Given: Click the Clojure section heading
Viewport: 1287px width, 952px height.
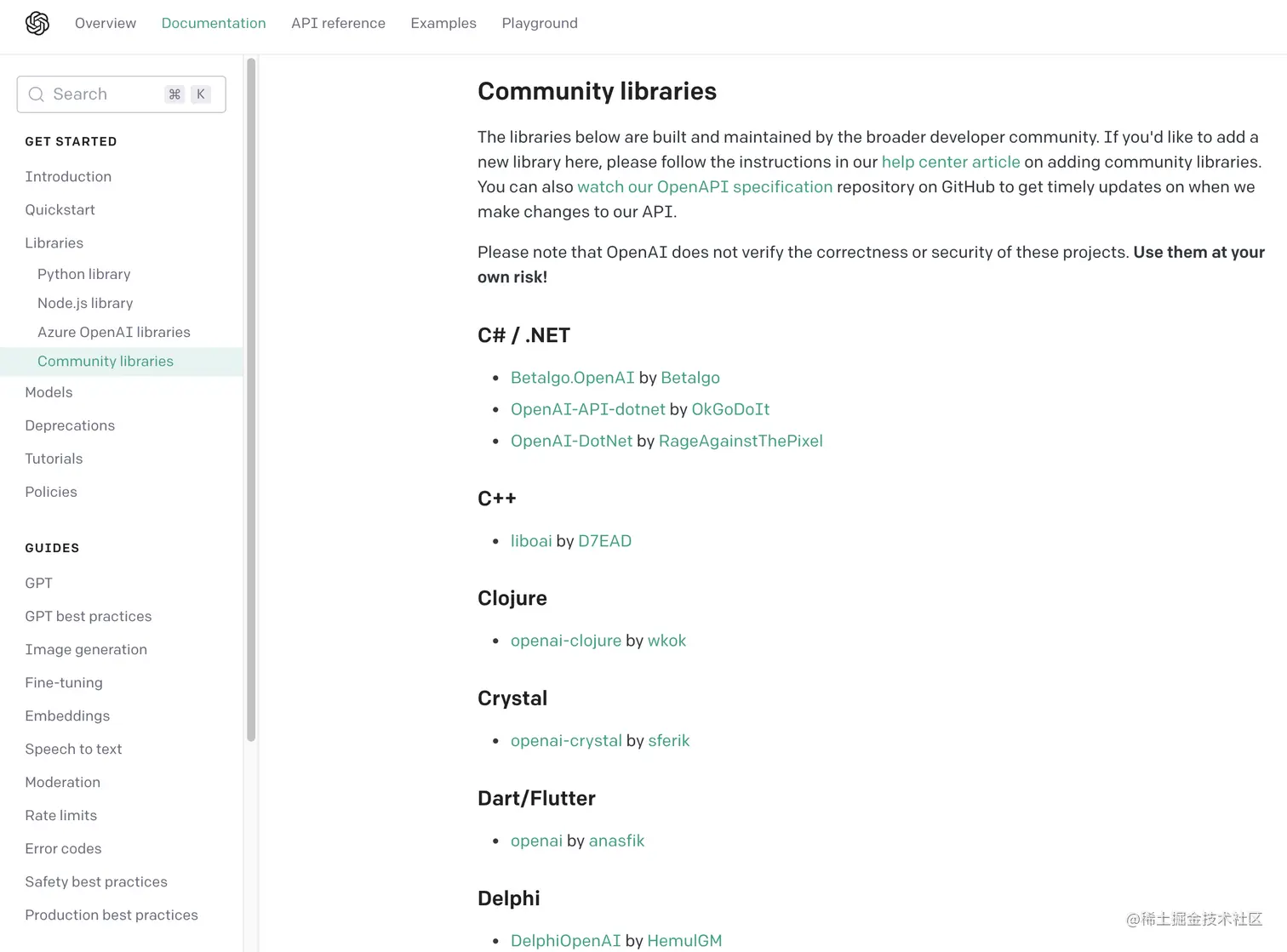Looking at the screenshot, I should click(x=512, y=598).
